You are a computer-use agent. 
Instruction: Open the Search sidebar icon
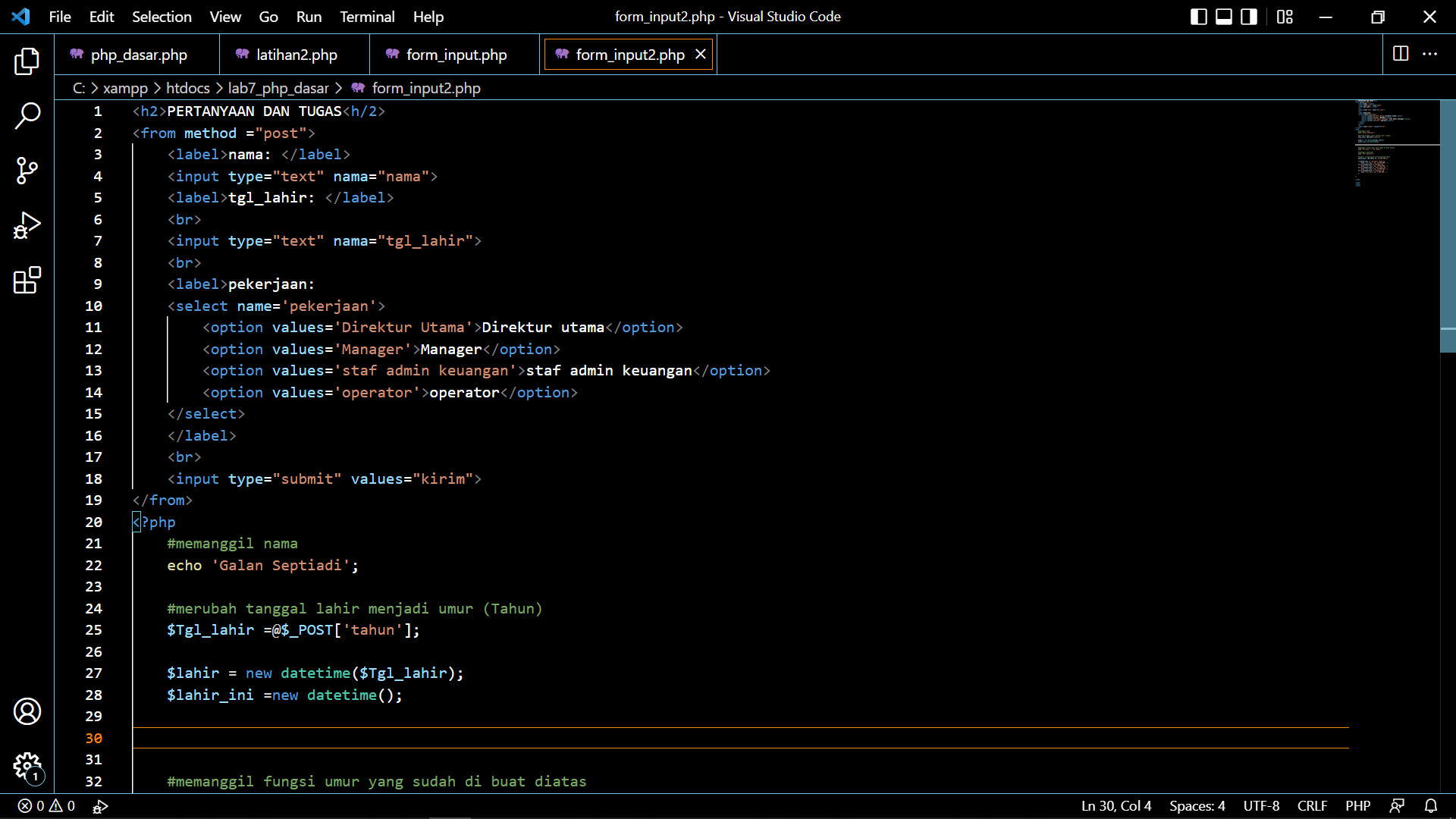tap(27, 116)
